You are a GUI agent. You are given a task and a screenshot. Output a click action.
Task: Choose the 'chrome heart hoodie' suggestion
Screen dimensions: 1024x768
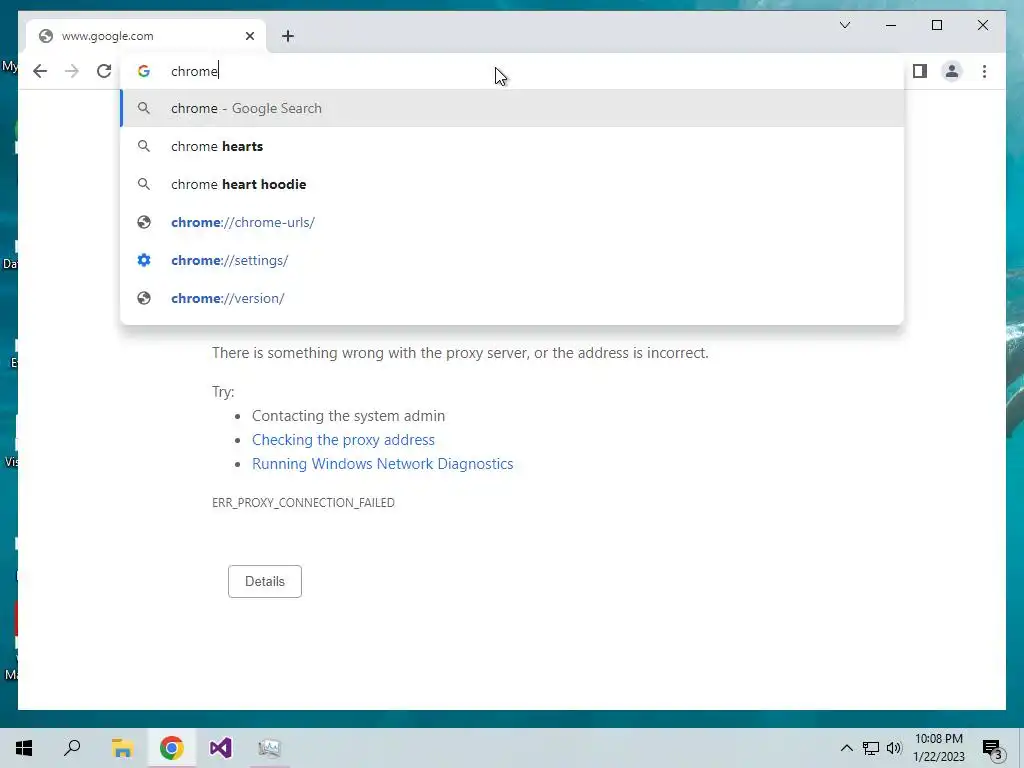click(513, 184)
